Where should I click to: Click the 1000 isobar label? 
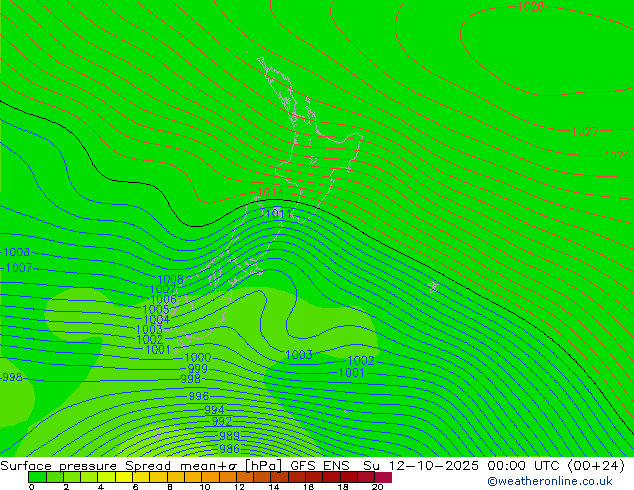click(x=198, y=358)
